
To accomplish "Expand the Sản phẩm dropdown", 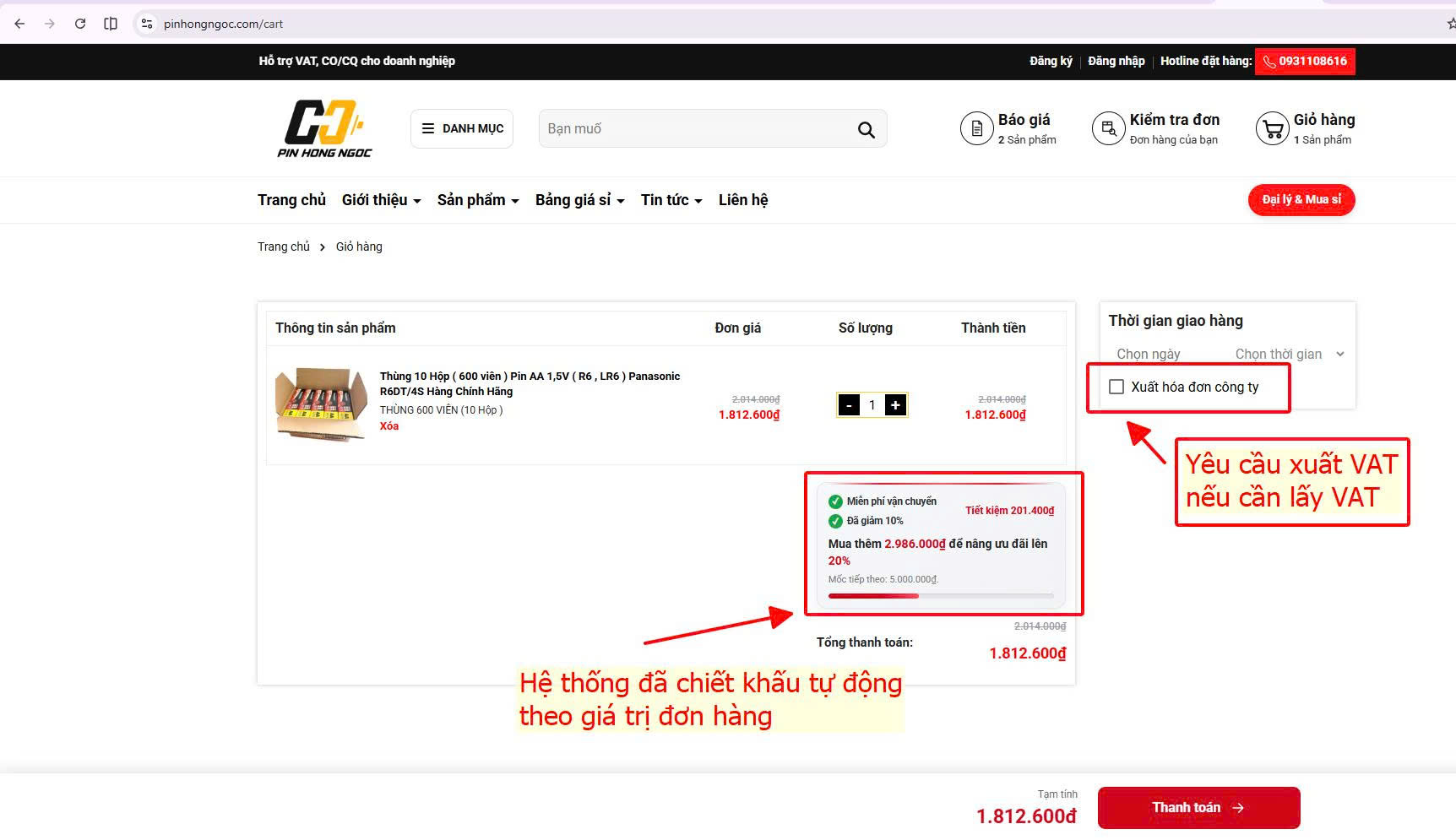I will pos(478,200).
